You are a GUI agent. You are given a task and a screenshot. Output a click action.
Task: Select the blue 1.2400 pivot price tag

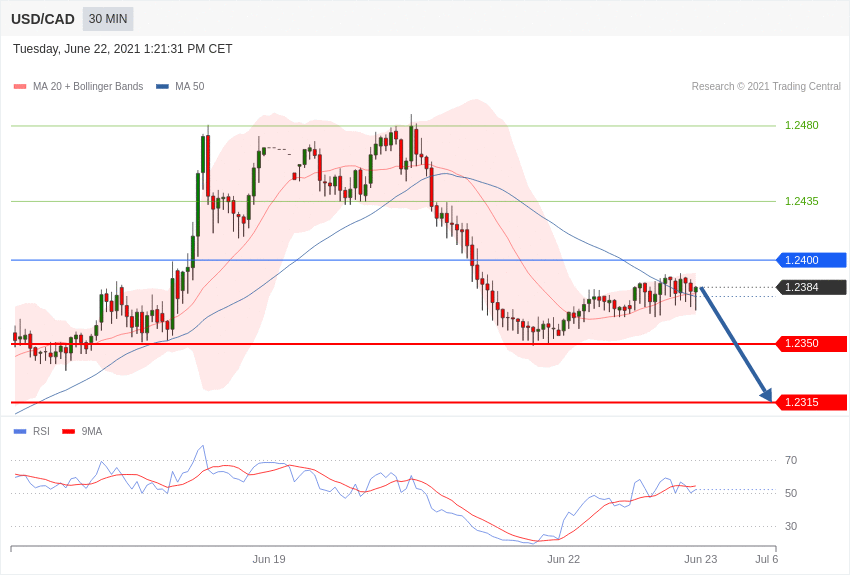point(812,260)
